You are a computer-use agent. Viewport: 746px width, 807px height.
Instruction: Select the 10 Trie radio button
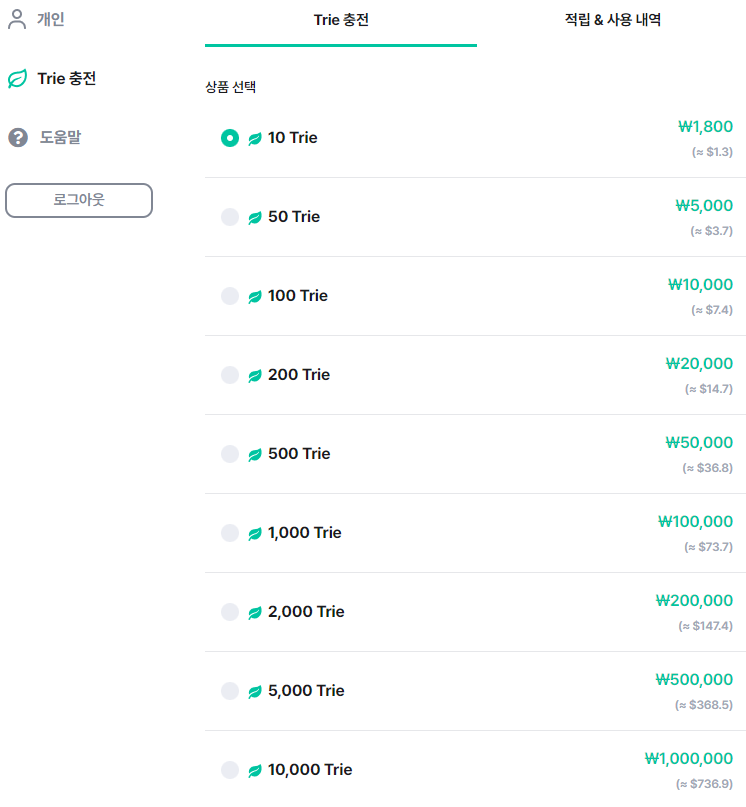(x=230, y=138)
